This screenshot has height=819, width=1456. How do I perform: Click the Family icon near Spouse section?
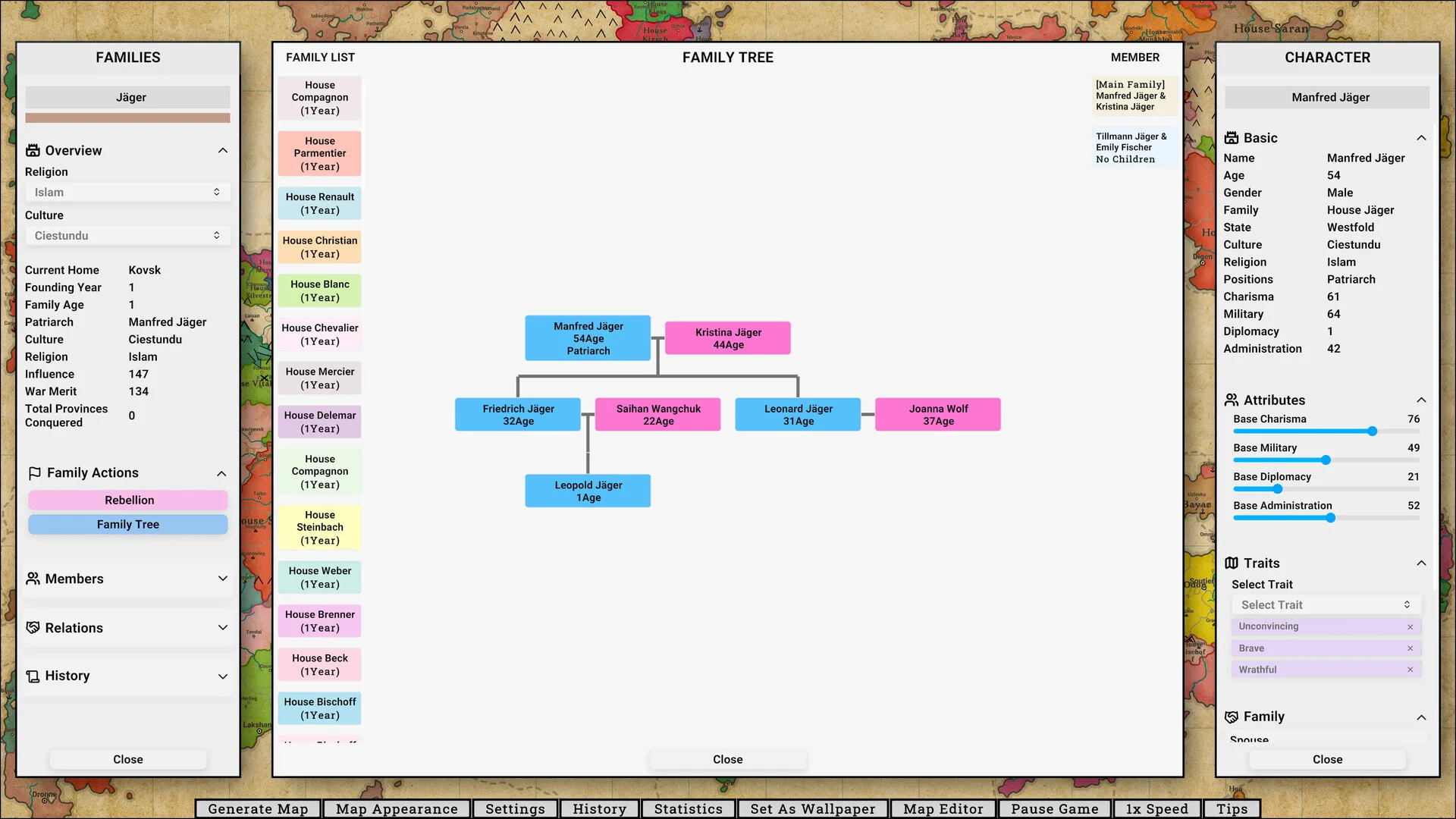[1232, 717]
